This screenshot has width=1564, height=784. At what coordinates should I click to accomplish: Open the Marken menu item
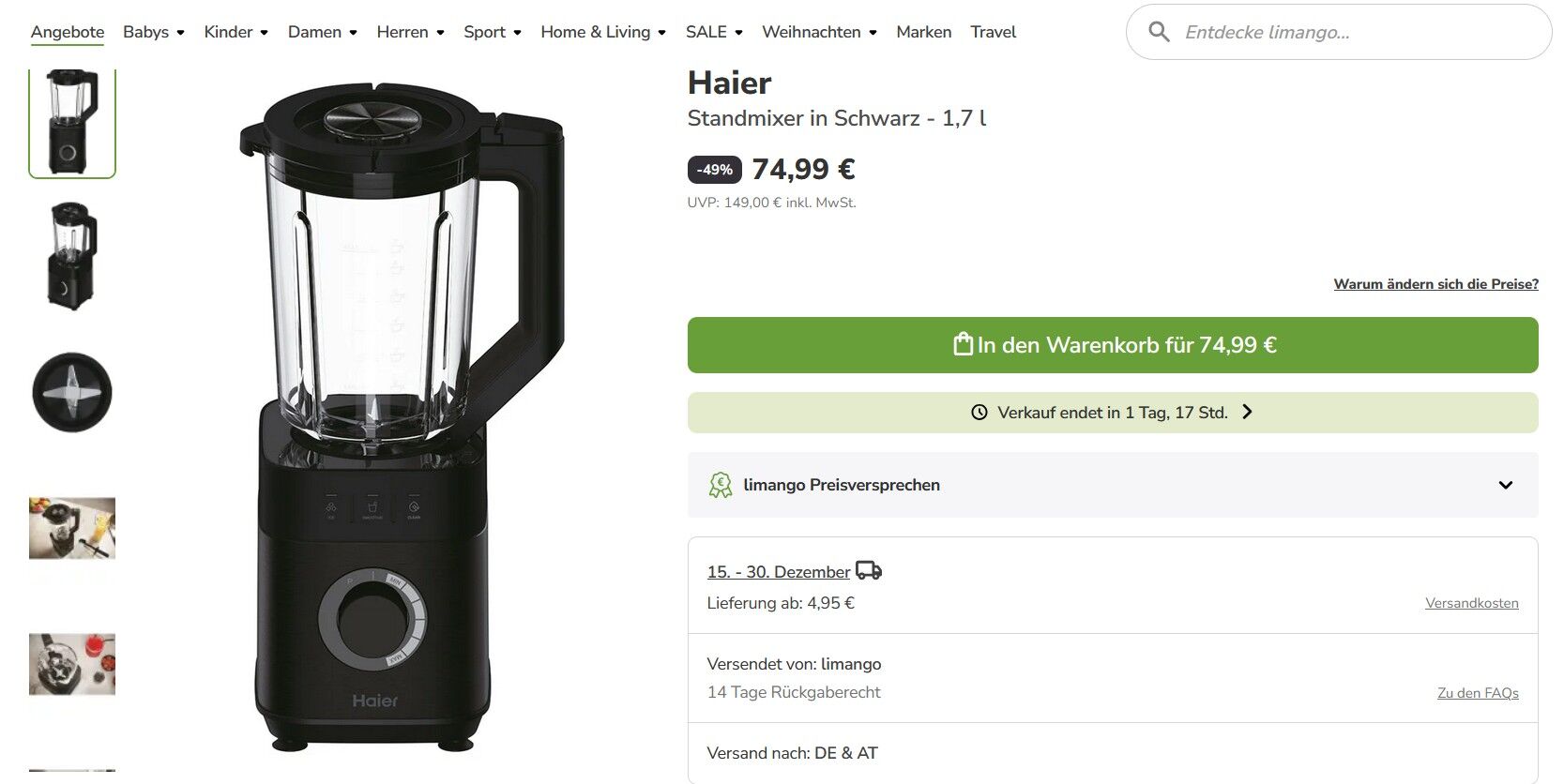click(x=923, y=32)
